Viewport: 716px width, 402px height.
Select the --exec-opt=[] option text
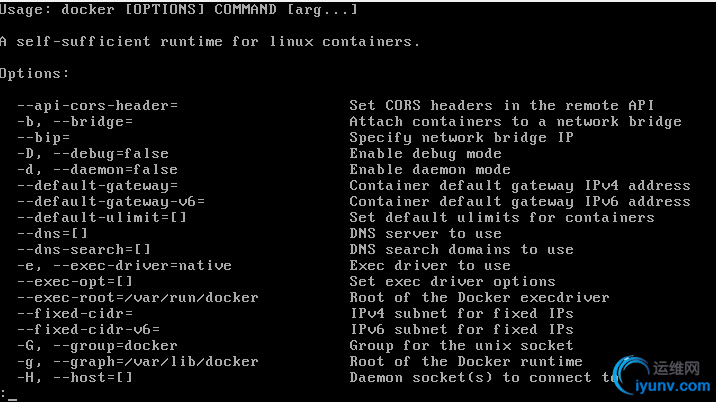(x=75, y=281)
